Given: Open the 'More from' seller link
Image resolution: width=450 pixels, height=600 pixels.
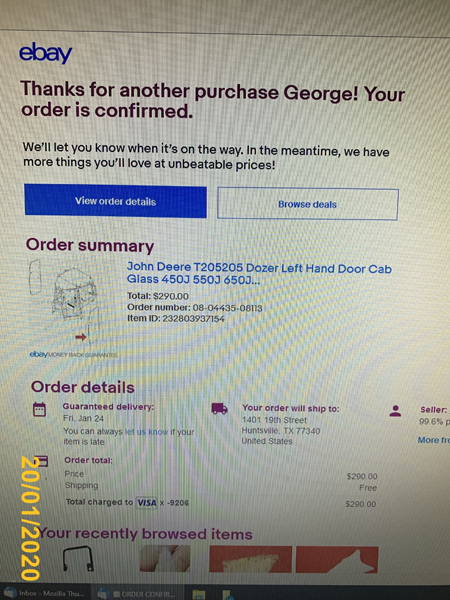Looking at the screenshot, I should pos(434,440).
